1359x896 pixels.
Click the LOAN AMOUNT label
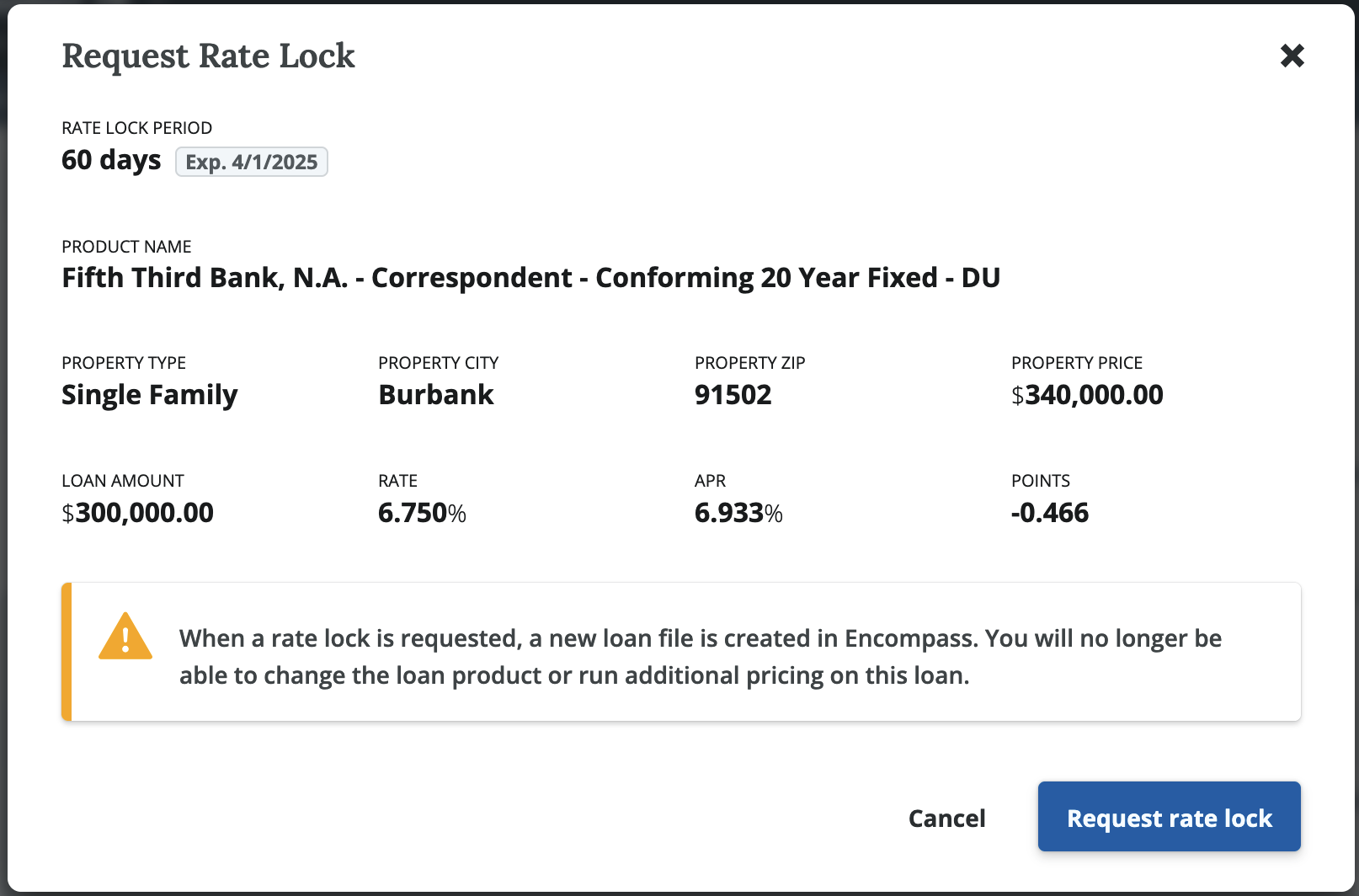point(123,481)
